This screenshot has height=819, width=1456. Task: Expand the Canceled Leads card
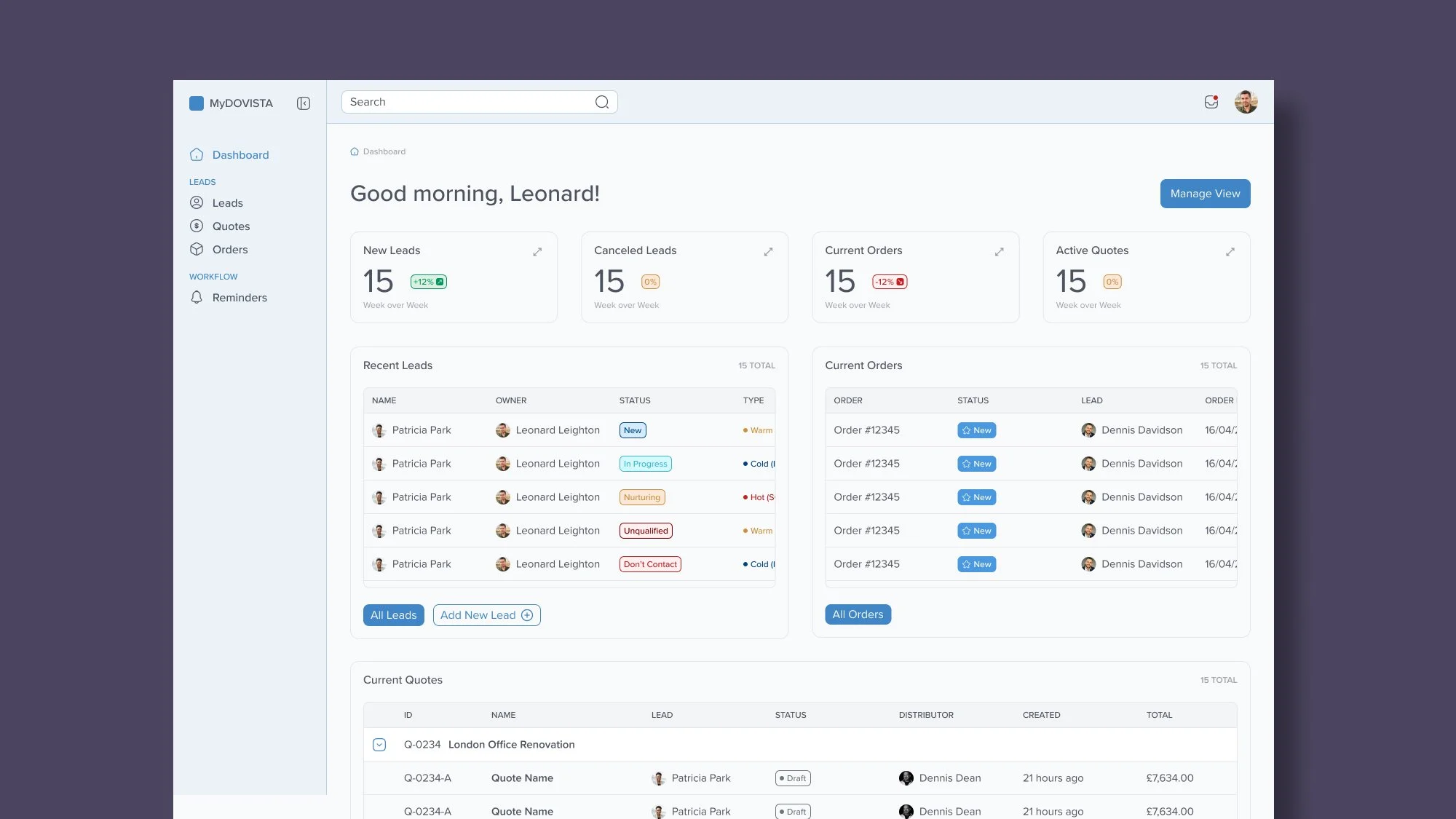(x=768, y=252)
